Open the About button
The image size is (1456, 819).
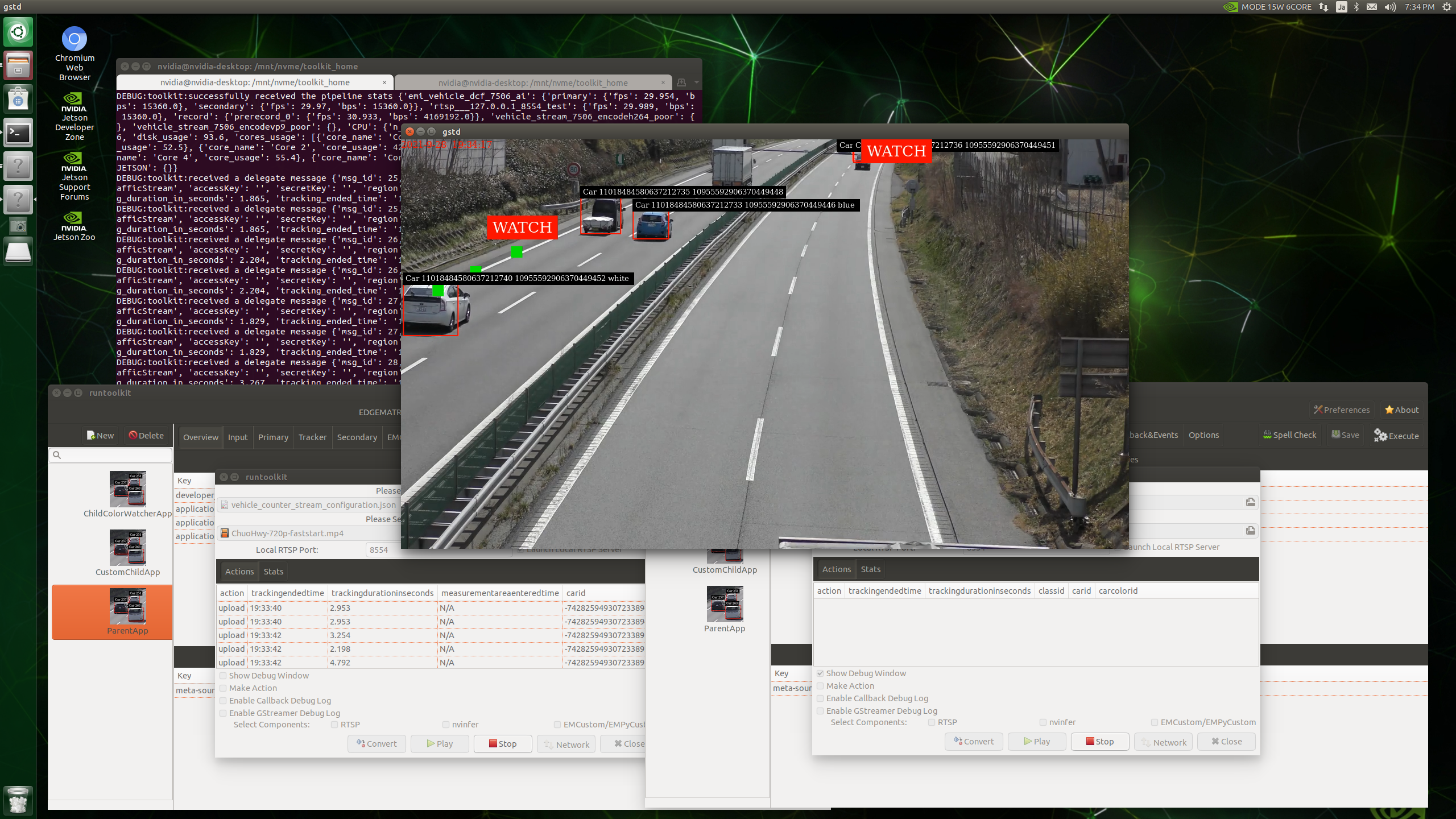[x=1401, y=410]
